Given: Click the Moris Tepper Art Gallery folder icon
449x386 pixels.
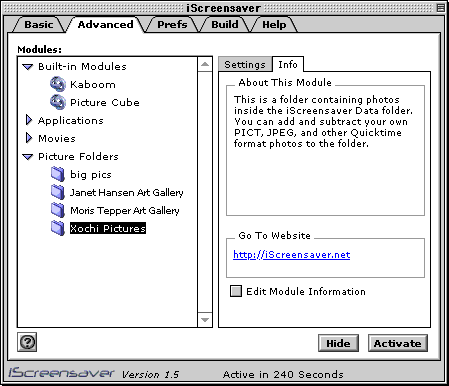Looking at the screenshot, I should 58,210.
